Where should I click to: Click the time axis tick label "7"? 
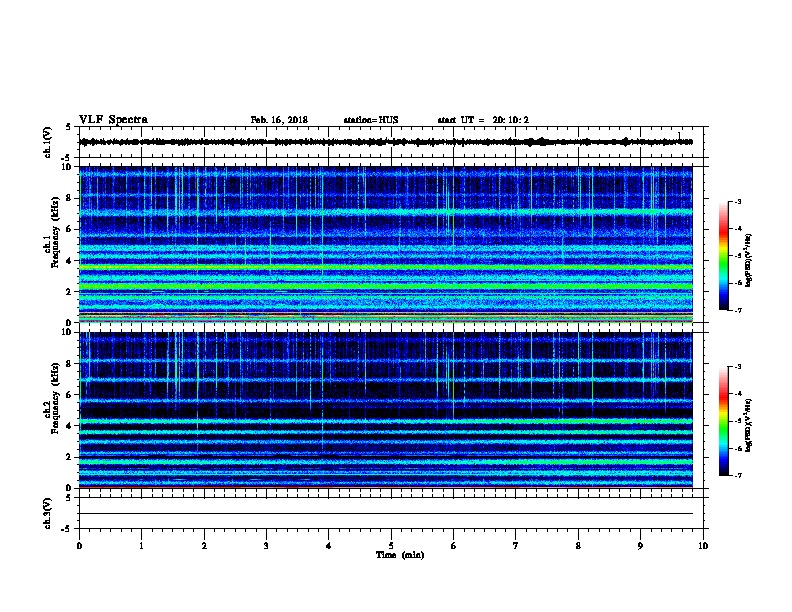coord(516,546)
